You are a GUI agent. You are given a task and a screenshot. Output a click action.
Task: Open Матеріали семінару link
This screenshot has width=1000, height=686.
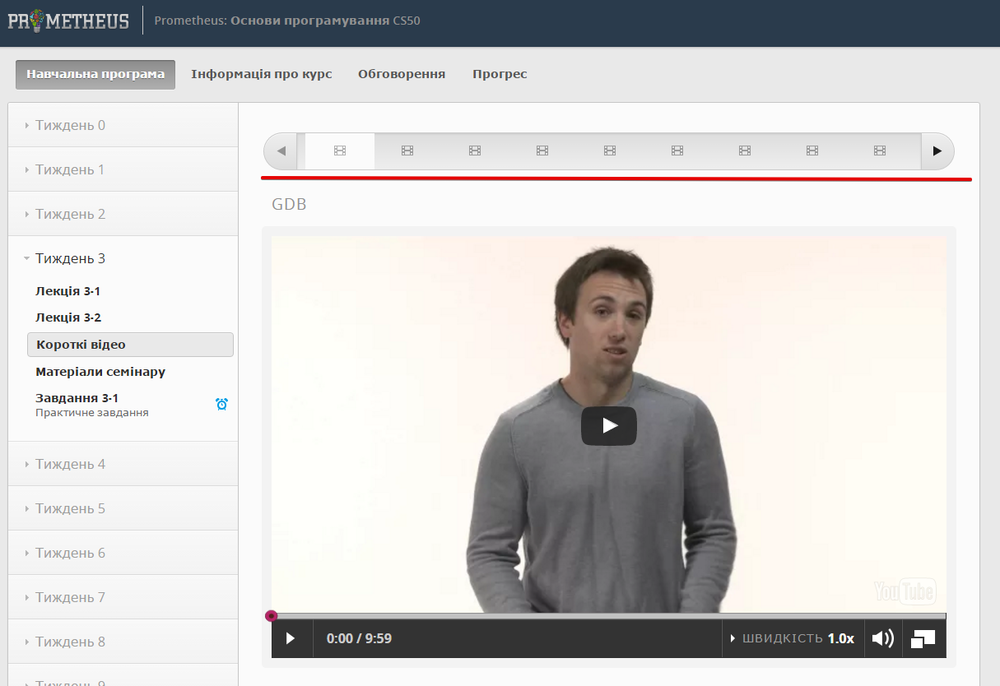tap(100, 371)
